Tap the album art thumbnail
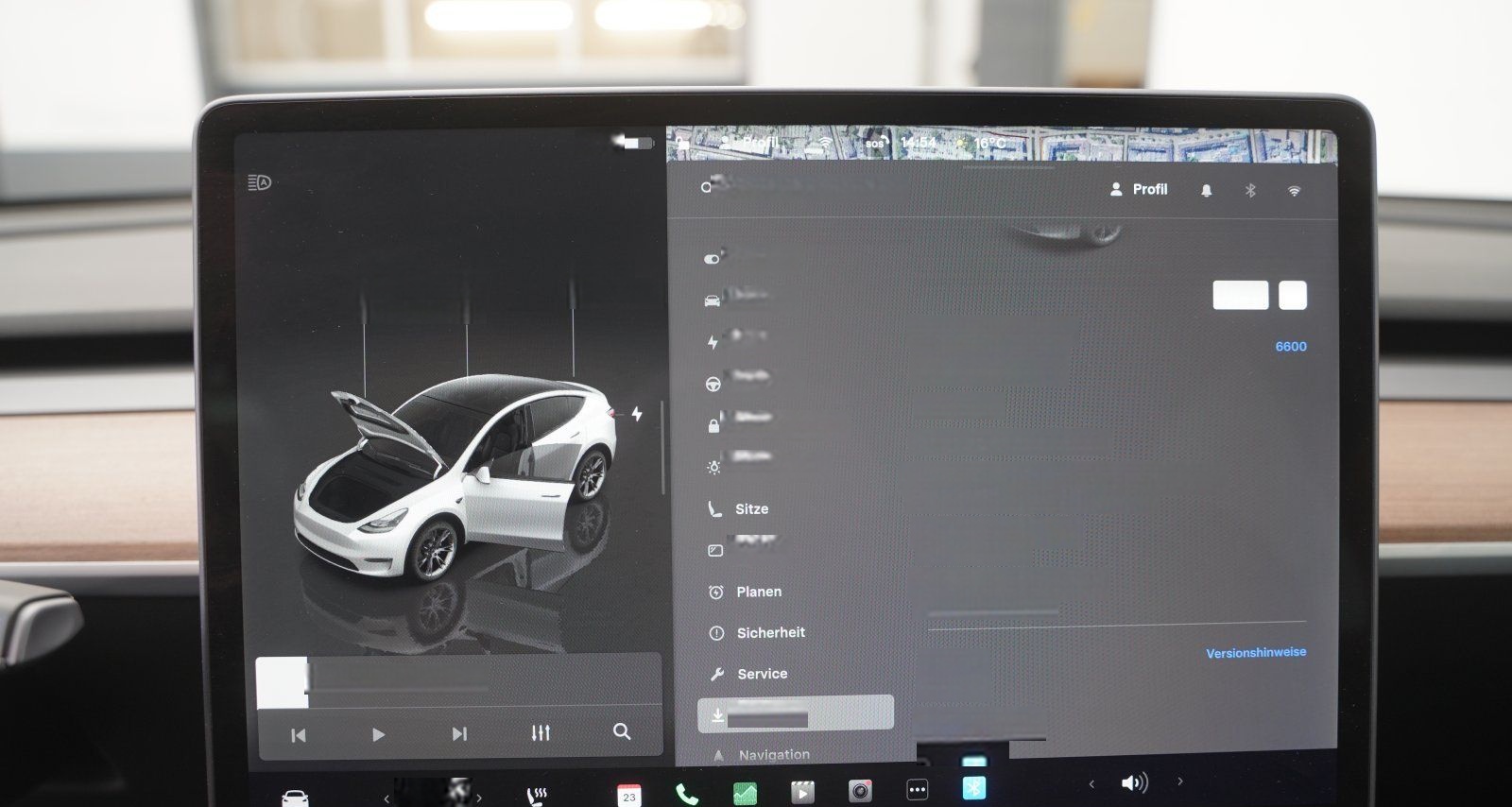Viewport: 1512px width, 807px height. click(283, 682)
